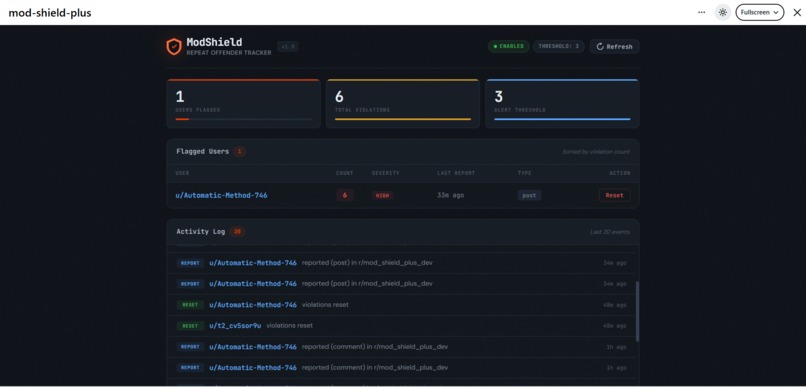Open the u/t2_cv5sor9u user link
Image resolution: width=806 pixels, height=387 pixels.
(x=235, y=326)
